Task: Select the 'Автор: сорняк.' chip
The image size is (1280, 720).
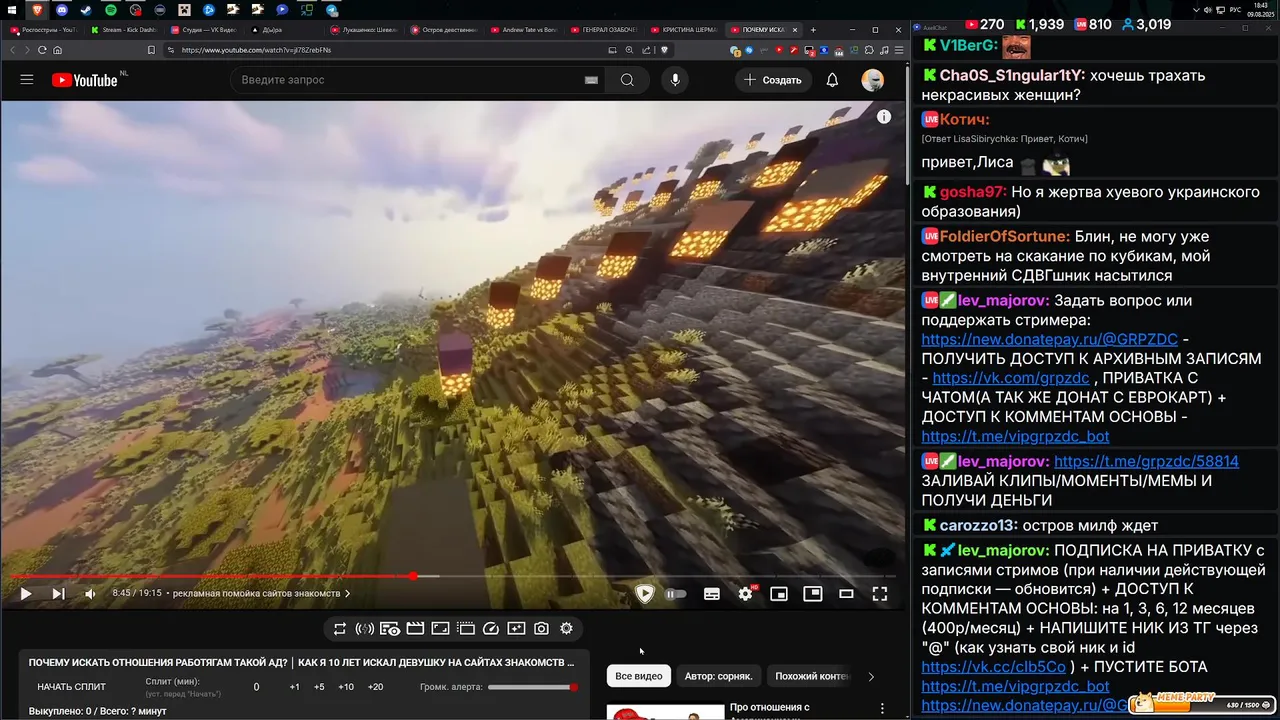Action: 718,676
